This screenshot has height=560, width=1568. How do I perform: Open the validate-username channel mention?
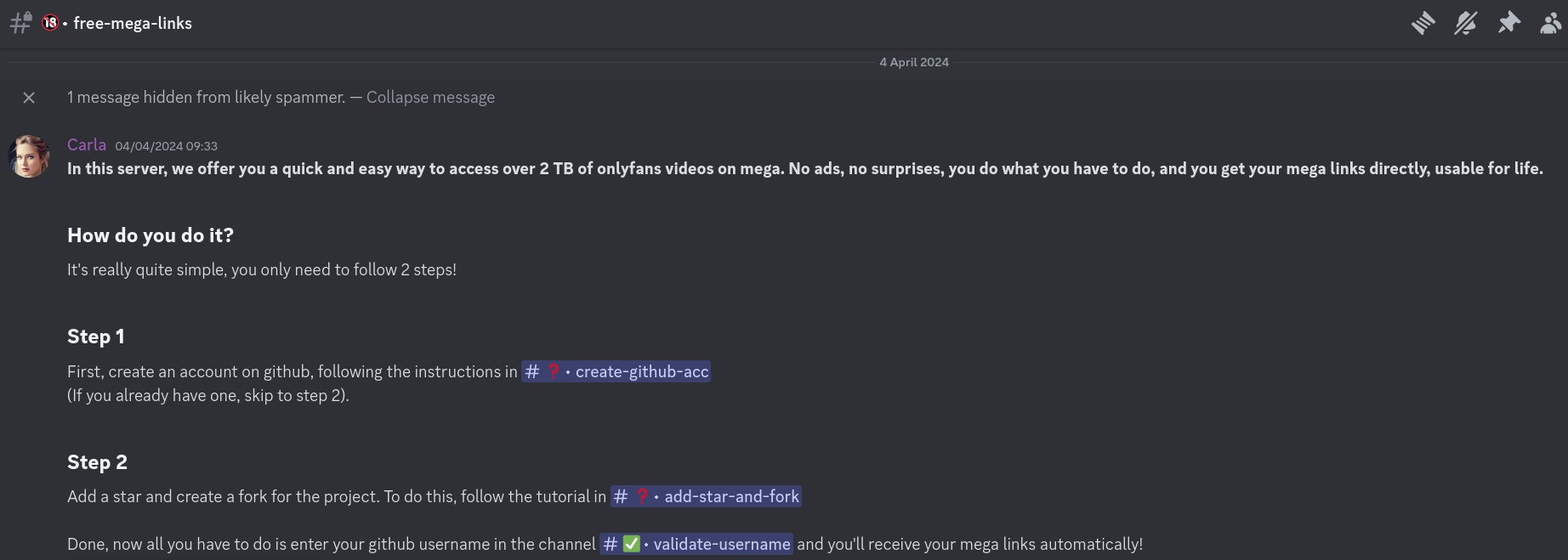pos(696,544)
